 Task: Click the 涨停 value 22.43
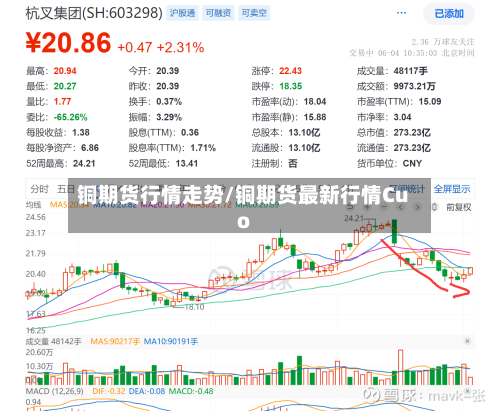click(x=290, y=71)
